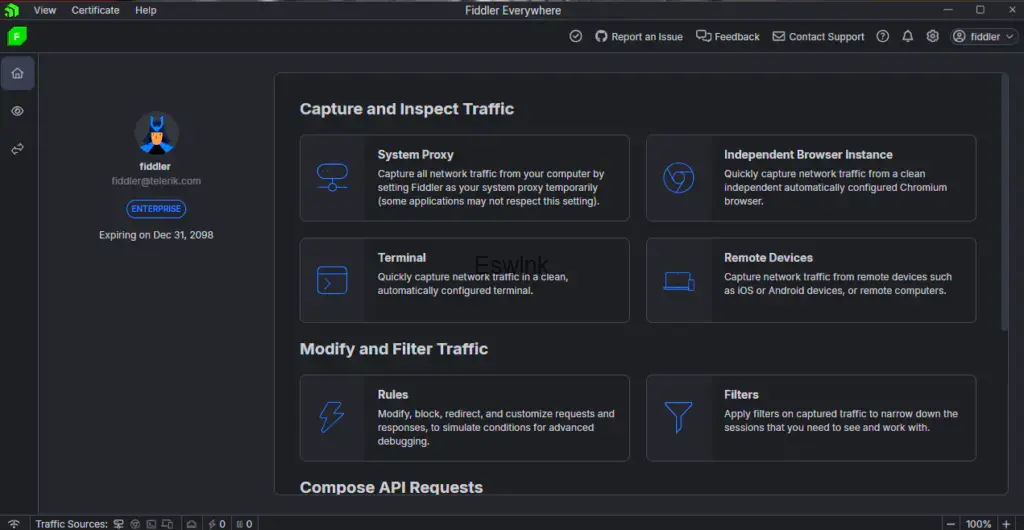Open the Certificate menu
This screenshot has width=1024, height=530.
tap(95, 10)
